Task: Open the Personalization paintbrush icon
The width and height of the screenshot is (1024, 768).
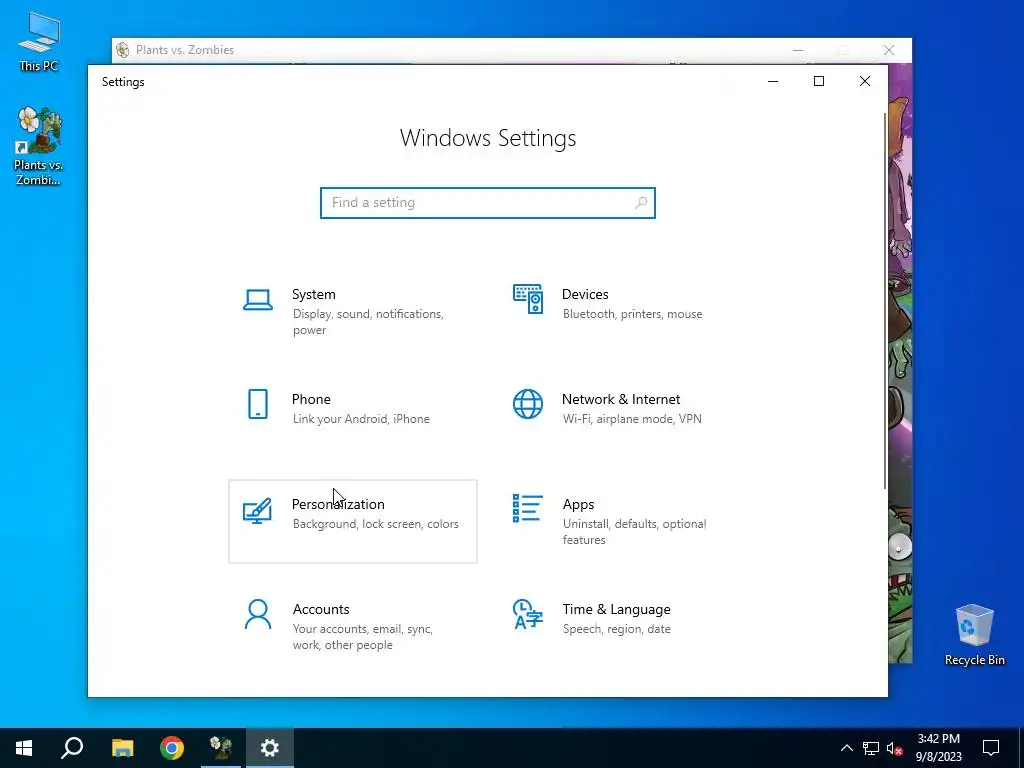Action: (x=257, y=511)
